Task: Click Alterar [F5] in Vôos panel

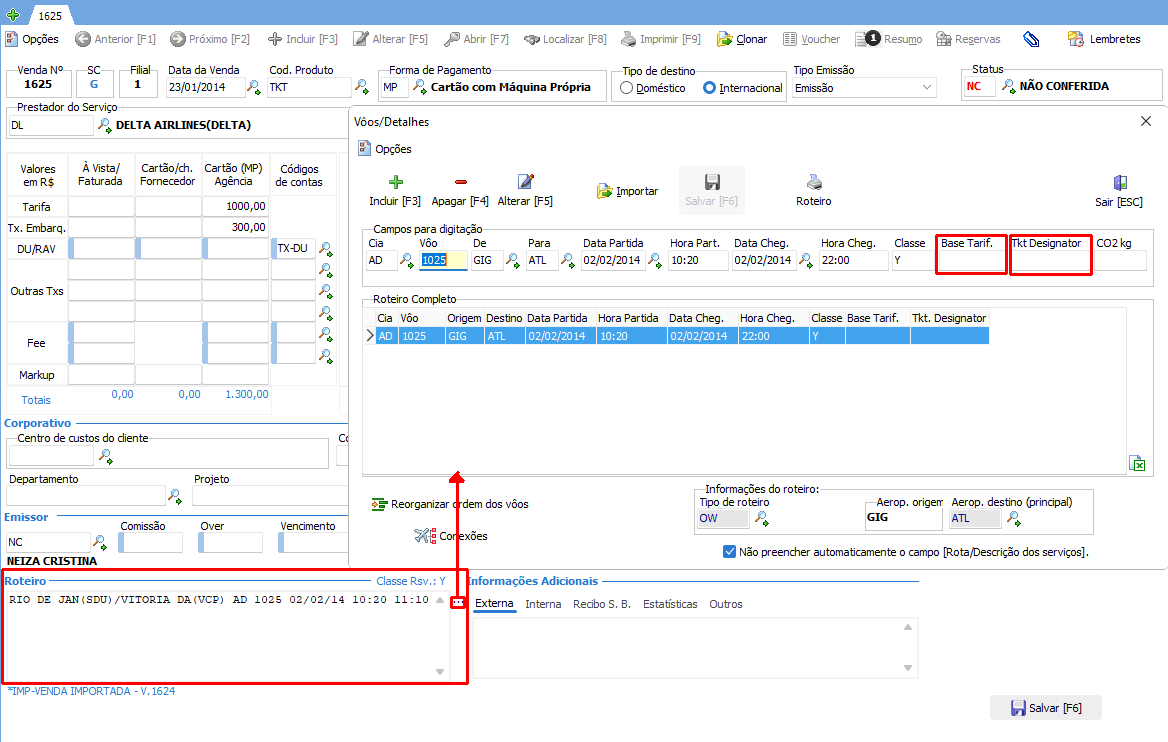Action: point(525,191)
